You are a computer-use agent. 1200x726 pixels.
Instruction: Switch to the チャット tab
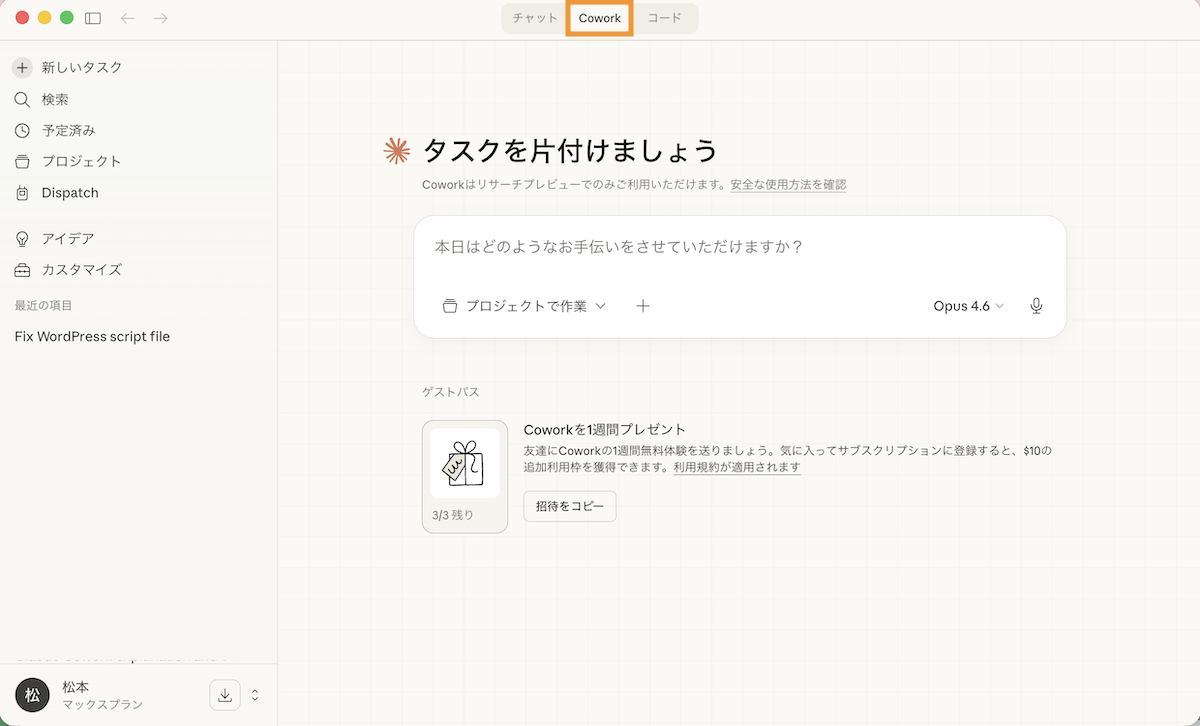tap(535, 18)
